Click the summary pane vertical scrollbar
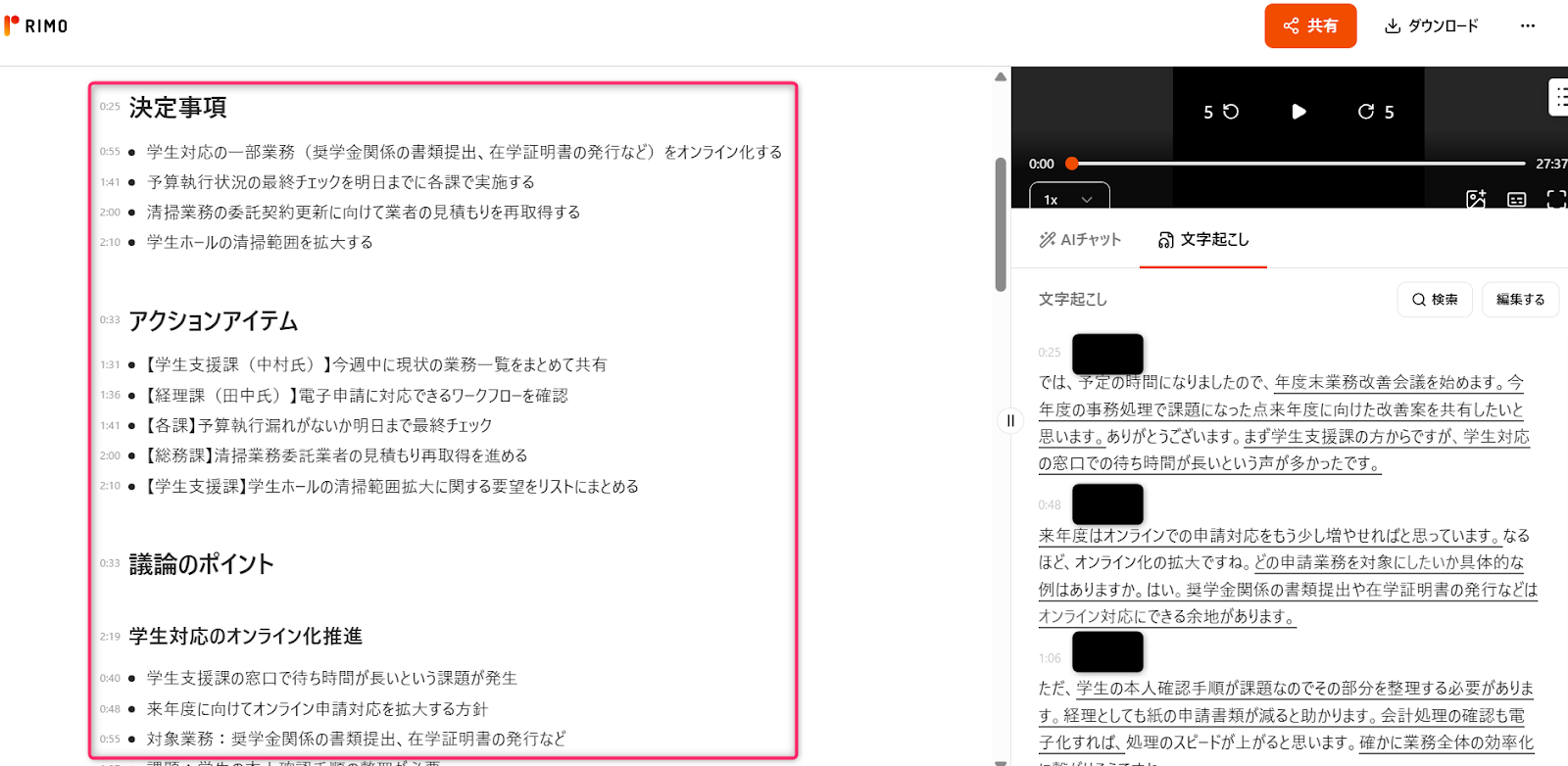This screenshot has width=1568, height=766. 1001,224
